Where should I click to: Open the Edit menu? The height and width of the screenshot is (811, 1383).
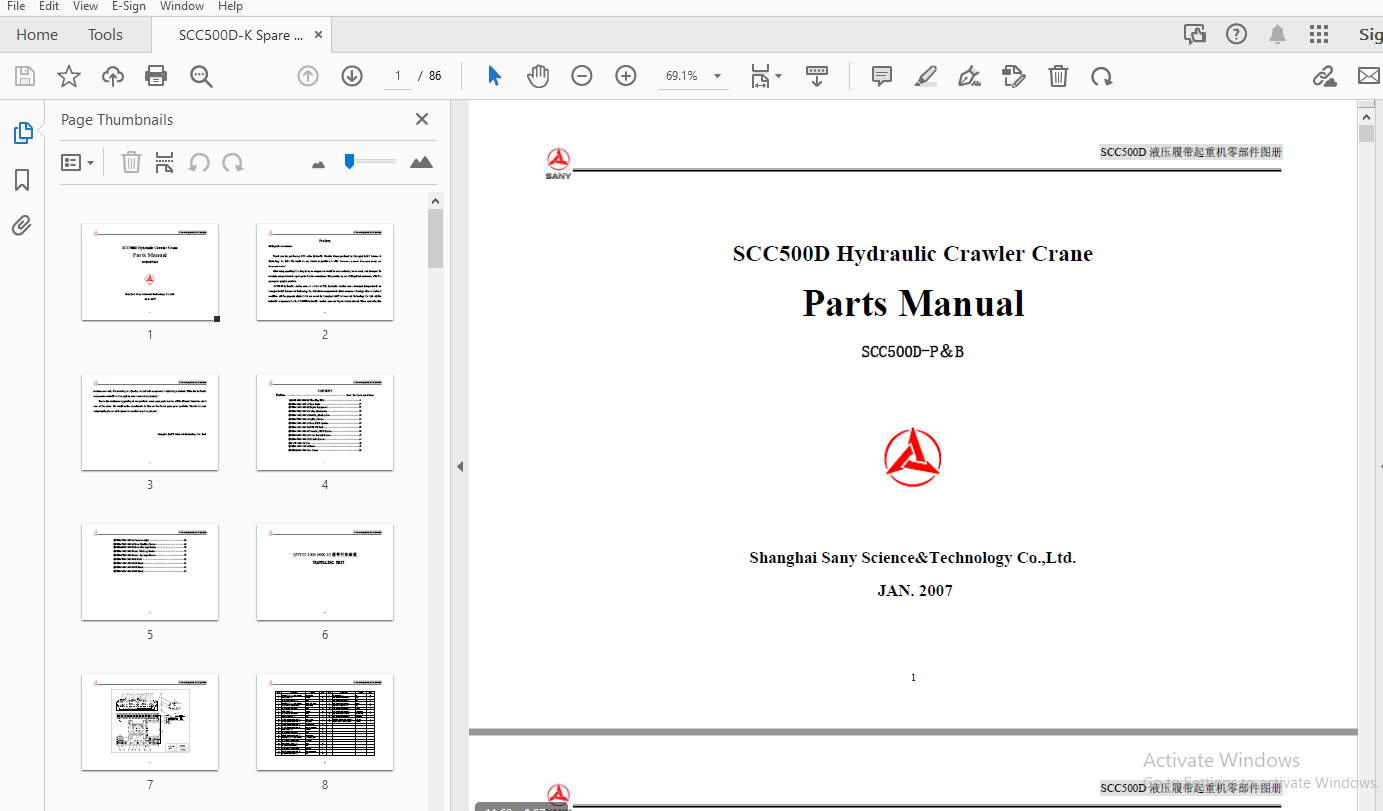click(x=49, y=6)
